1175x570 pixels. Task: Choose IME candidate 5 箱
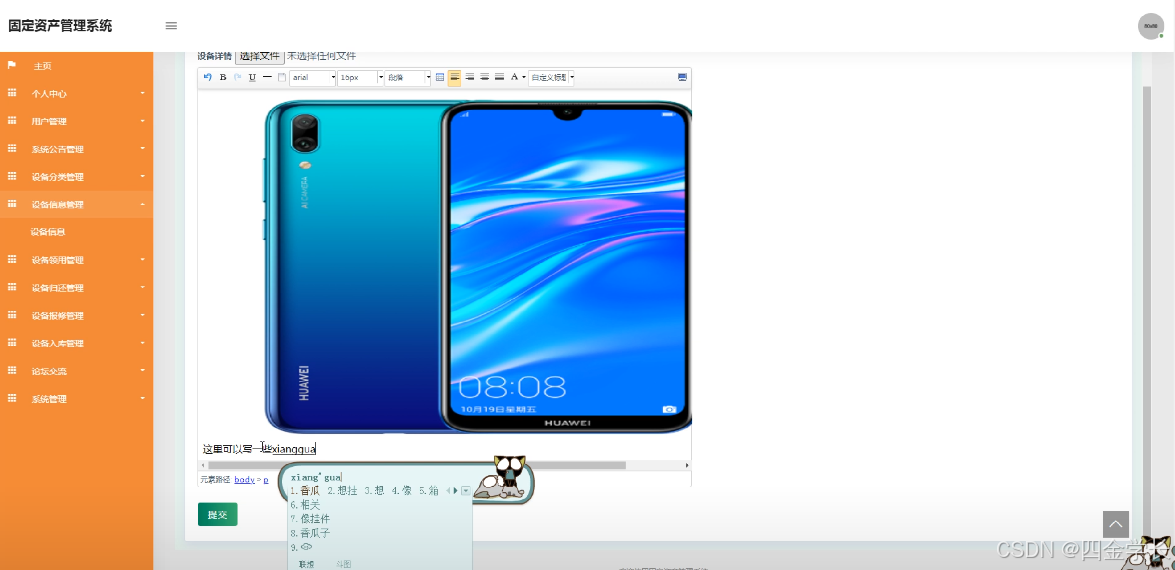429,491
